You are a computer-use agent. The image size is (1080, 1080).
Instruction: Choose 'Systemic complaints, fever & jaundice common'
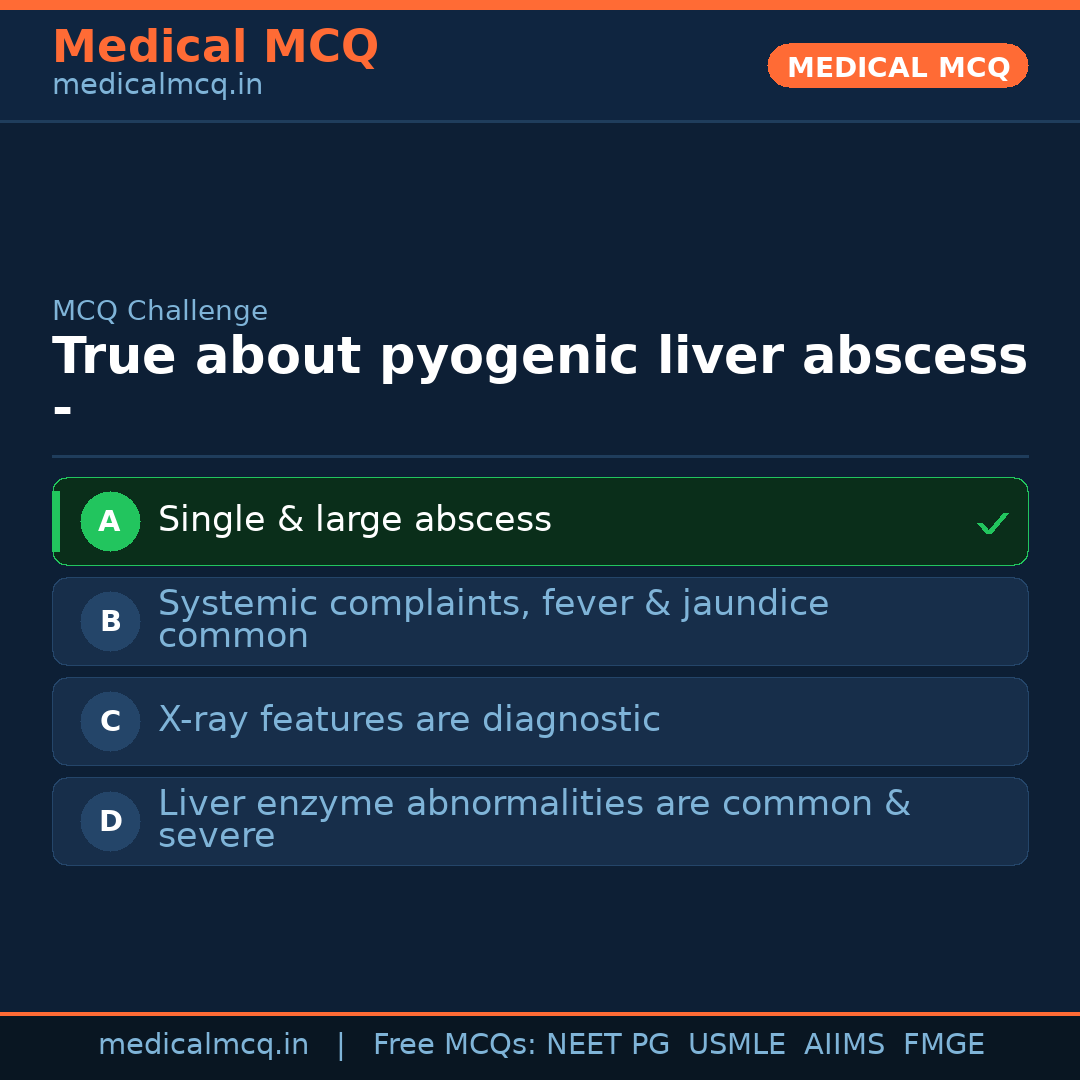tap(493, 620)
